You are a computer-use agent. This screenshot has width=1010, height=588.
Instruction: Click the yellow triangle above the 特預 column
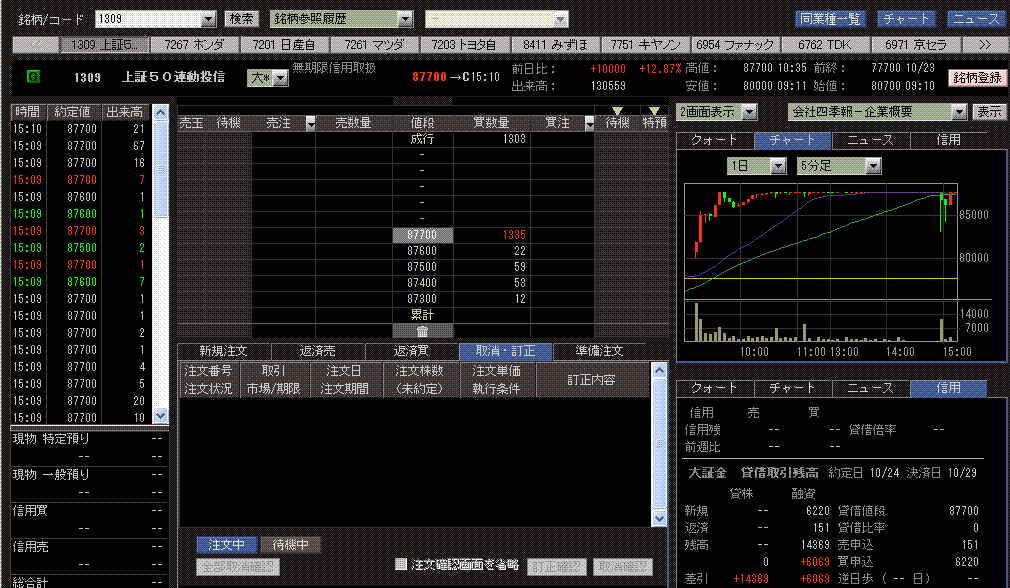(x=654, y=110)
